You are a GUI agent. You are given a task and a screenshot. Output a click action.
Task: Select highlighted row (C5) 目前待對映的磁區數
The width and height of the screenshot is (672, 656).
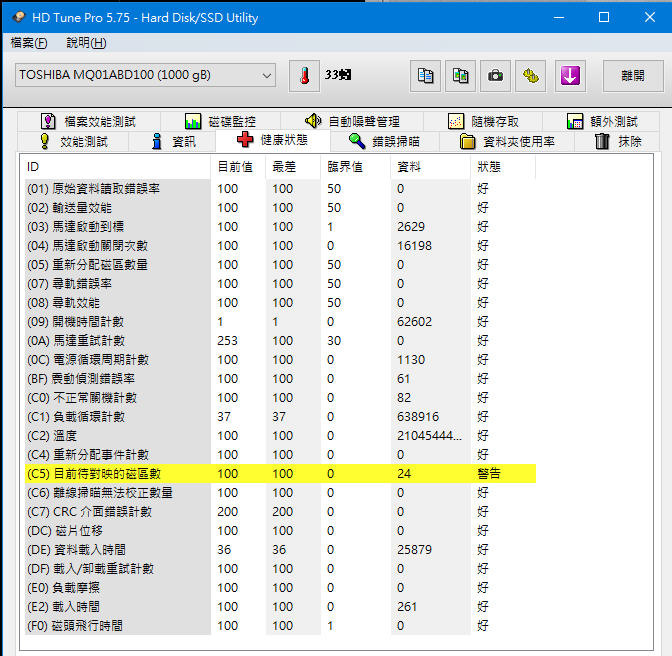[x=280, y=473]
